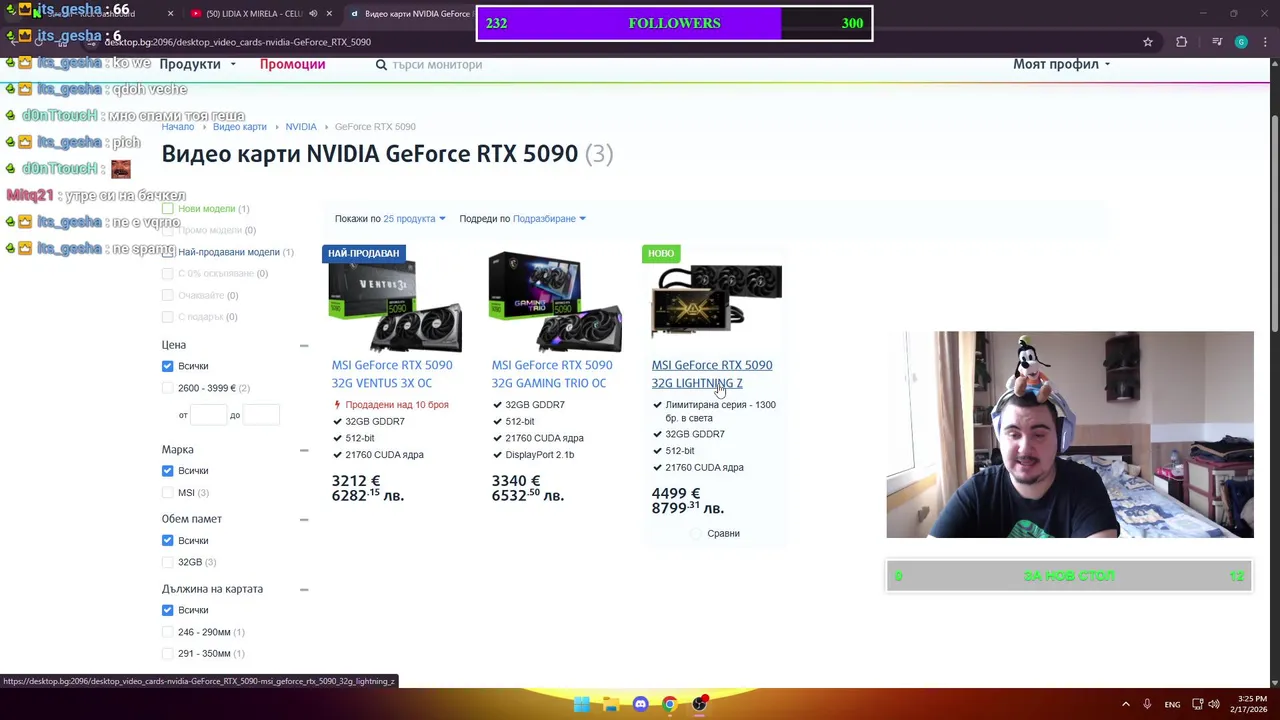
Task: Collapse the Дължина на картата filter section
Action: tap(304, 589)
